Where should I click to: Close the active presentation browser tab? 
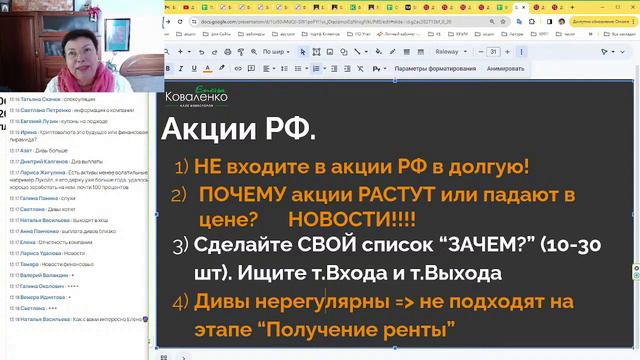coord(524,7)
